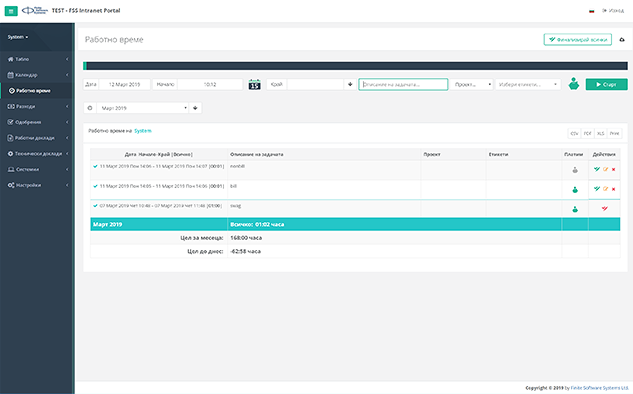633x394 pixels.
Task: Expand Разходи submenu chevron
Action: point(67,106)
